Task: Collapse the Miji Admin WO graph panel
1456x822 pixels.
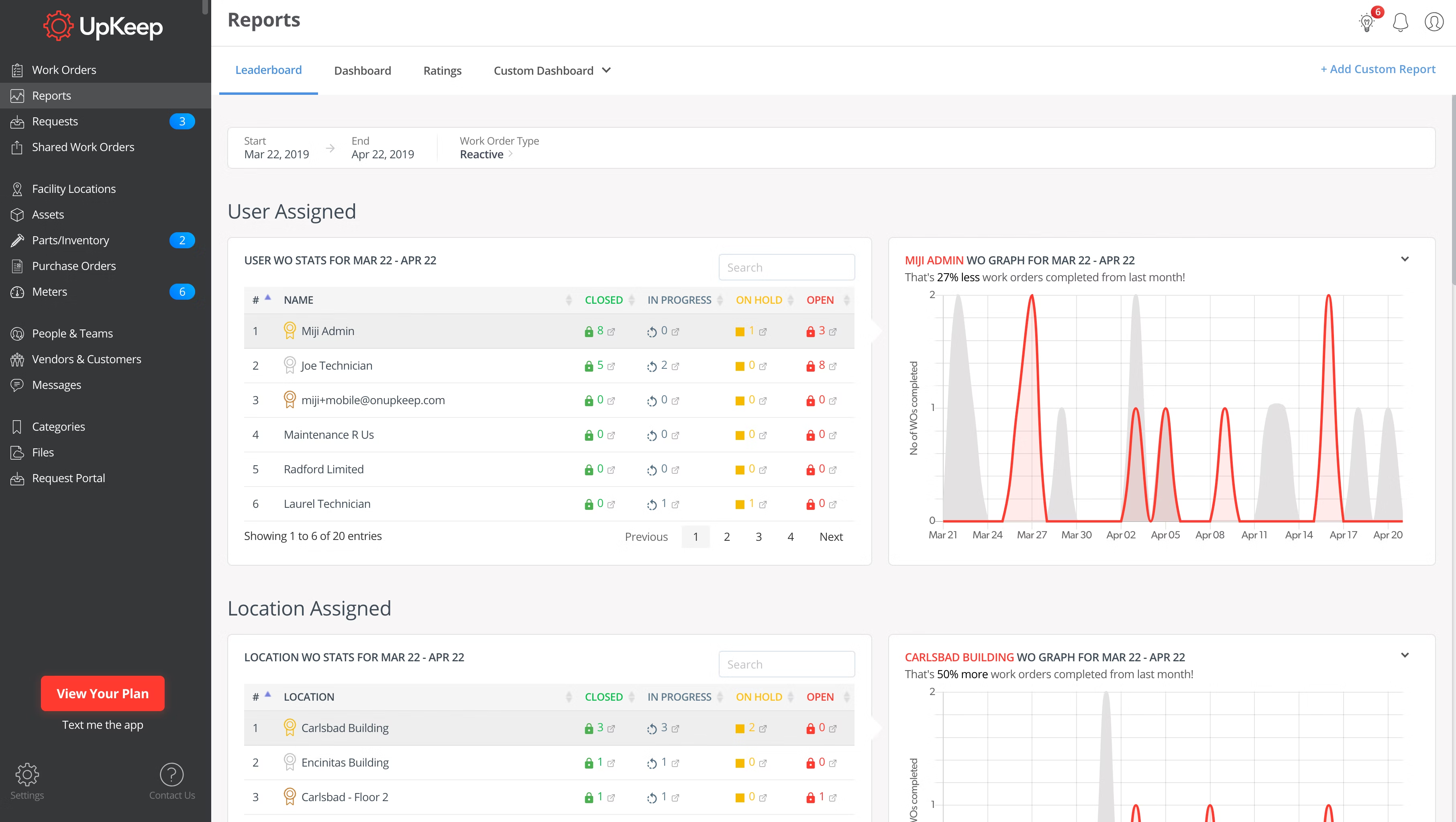Action: point(1406,259)
